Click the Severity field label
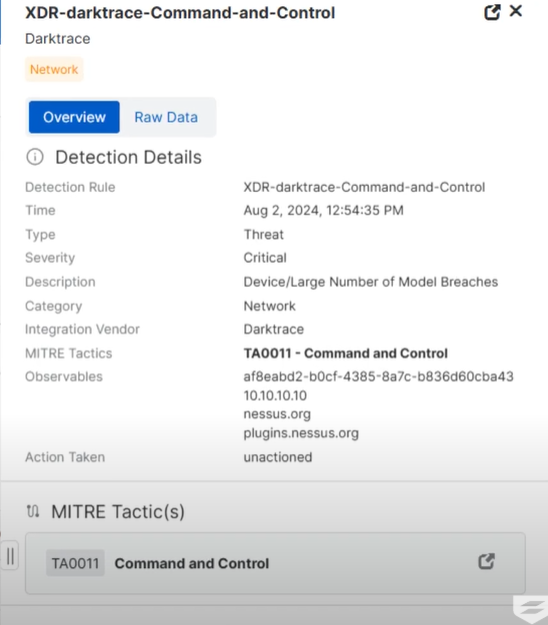 [x=50, y=258]
